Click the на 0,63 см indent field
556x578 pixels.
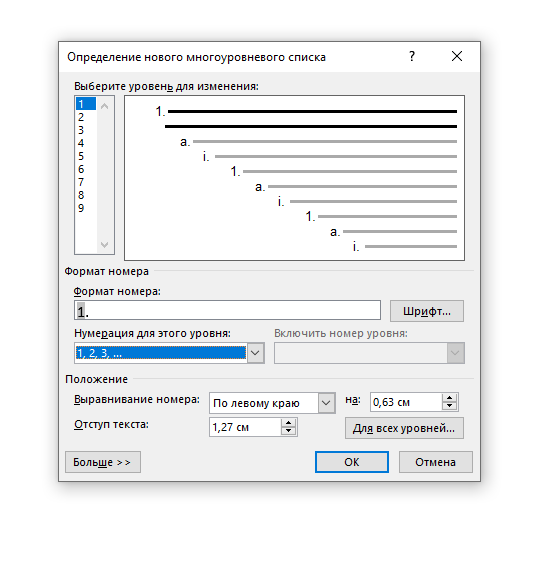[406, 402]
